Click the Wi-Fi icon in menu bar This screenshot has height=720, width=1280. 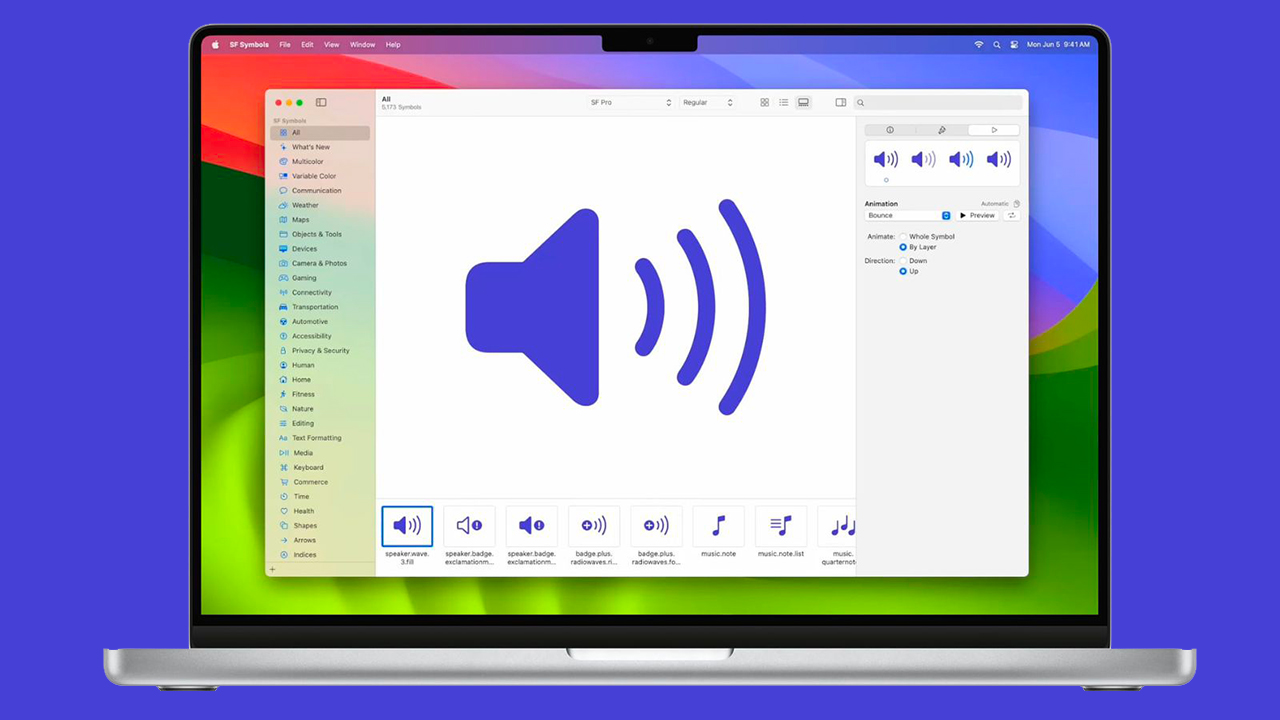979,45
